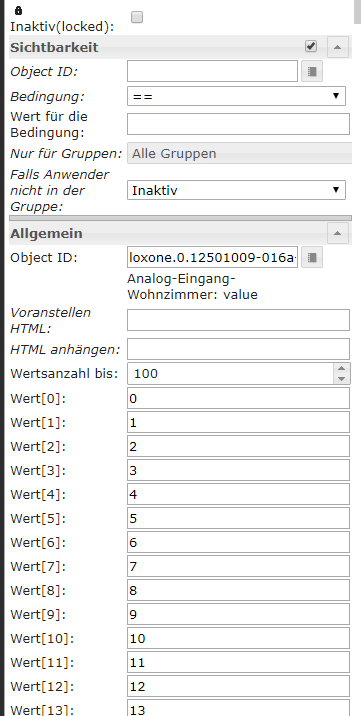Image resolution: width=361 pixels, height=716 pixels.
Task: Click the Wert[2] input field
Action: 238,446
